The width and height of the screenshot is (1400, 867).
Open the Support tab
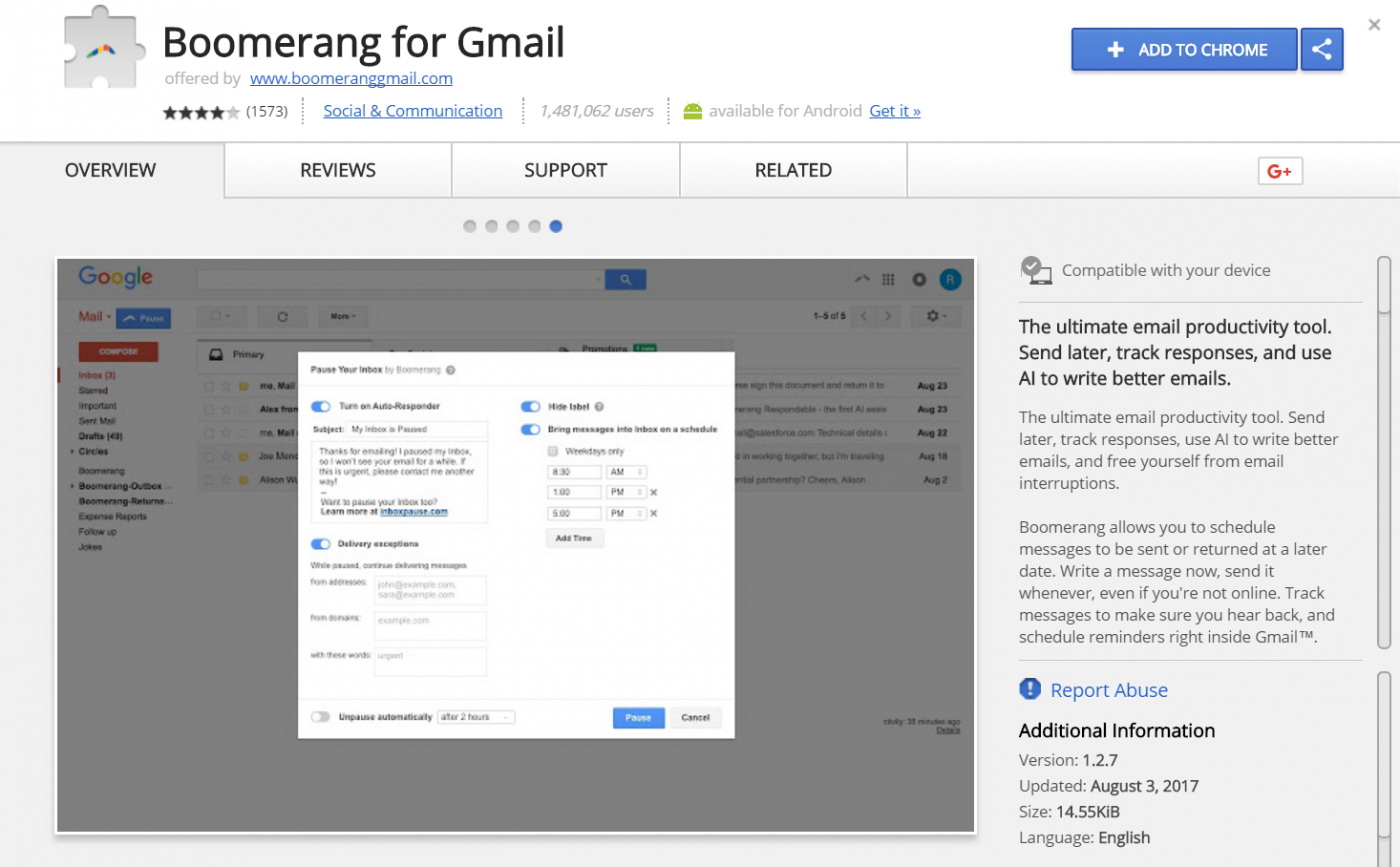pyautogui.click(x=566, y=170)
